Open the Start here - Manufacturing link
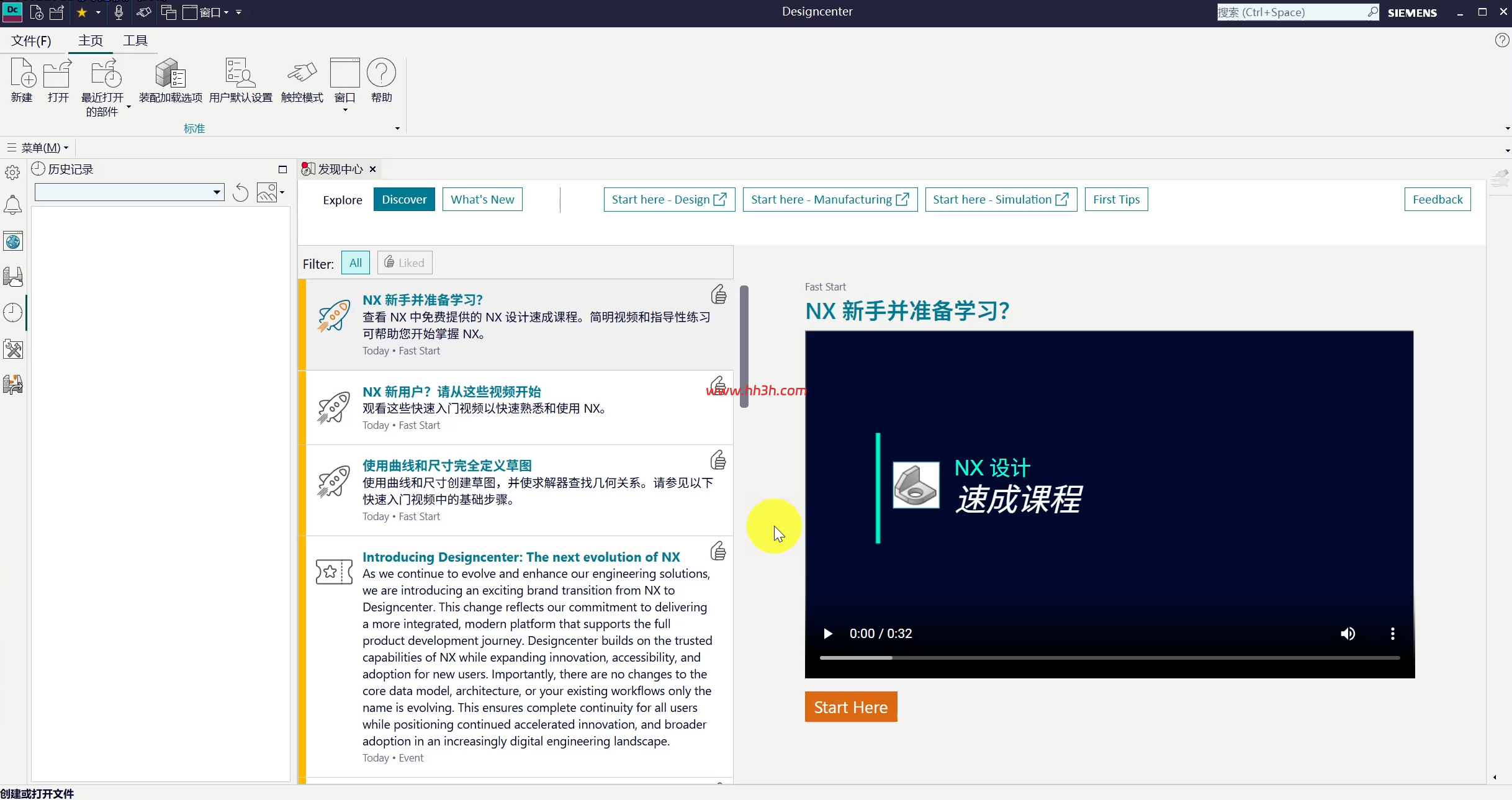 click(830, 199)
